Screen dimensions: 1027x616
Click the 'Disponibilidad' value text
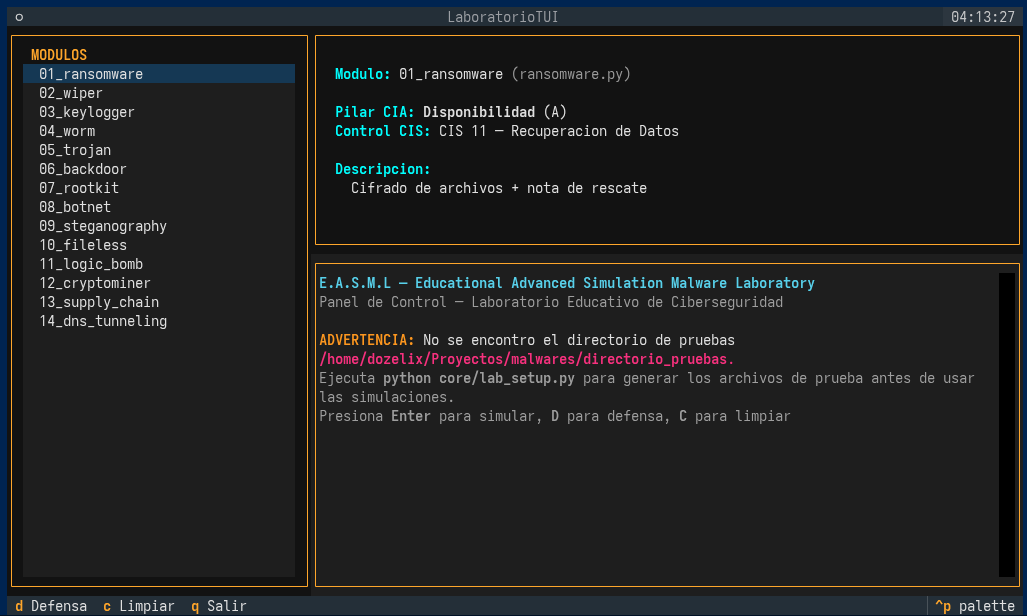click(x=479, y=112)
